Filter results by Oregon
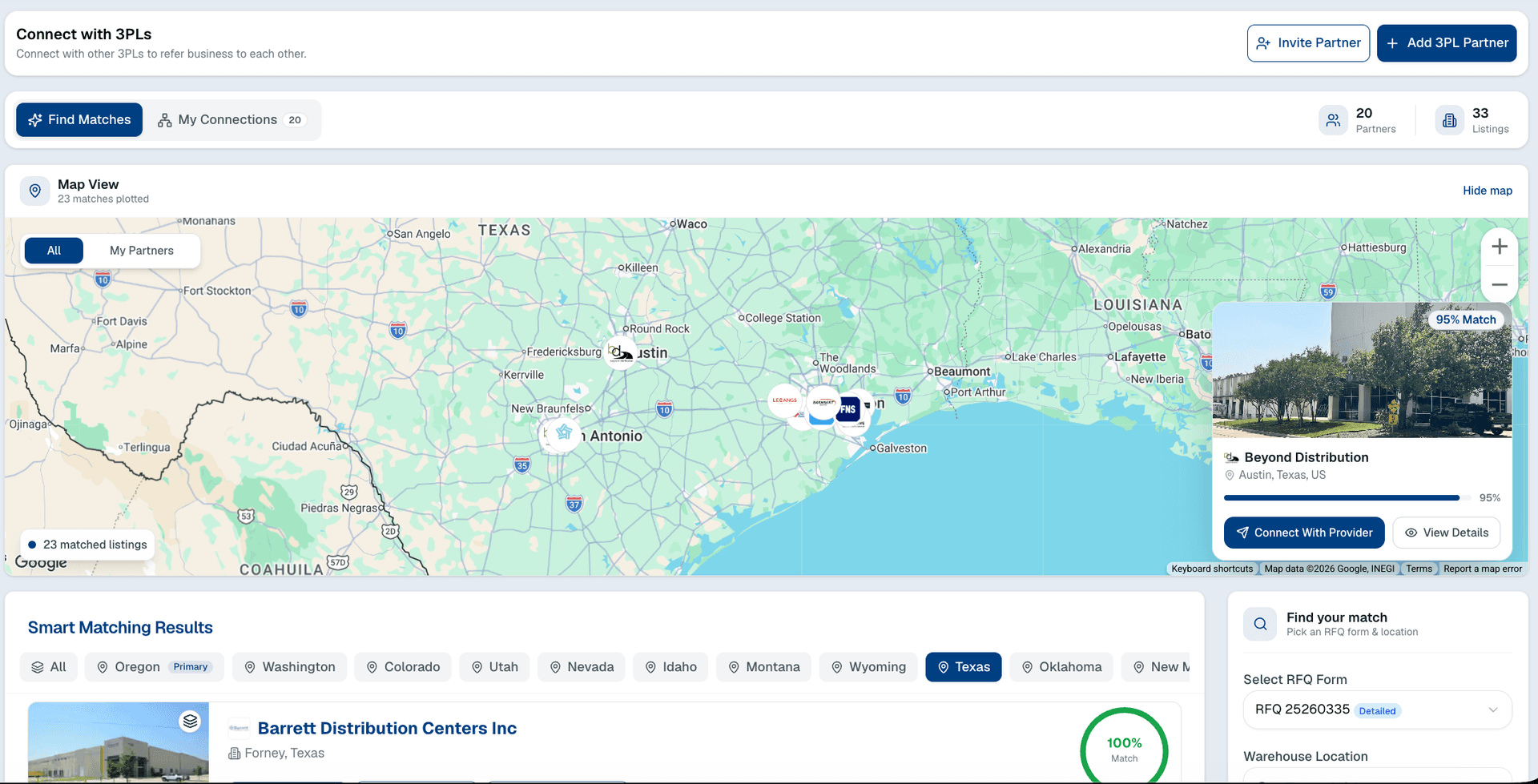1538x784 pixels. 155,667
